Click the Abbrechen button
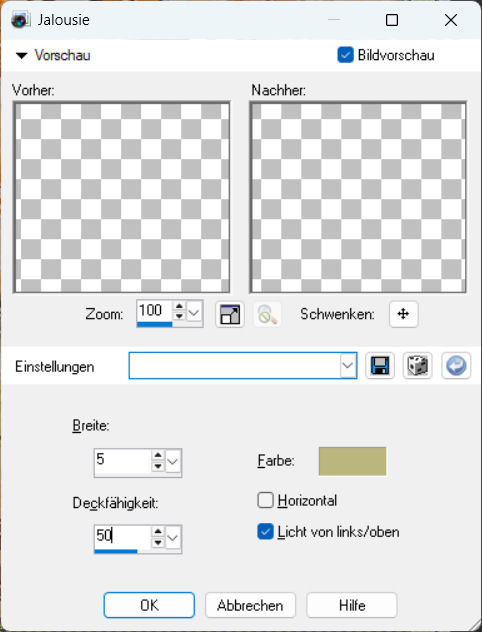Image resolution: width=482 pixels, height=632 pixels. (x=250, y=605)
